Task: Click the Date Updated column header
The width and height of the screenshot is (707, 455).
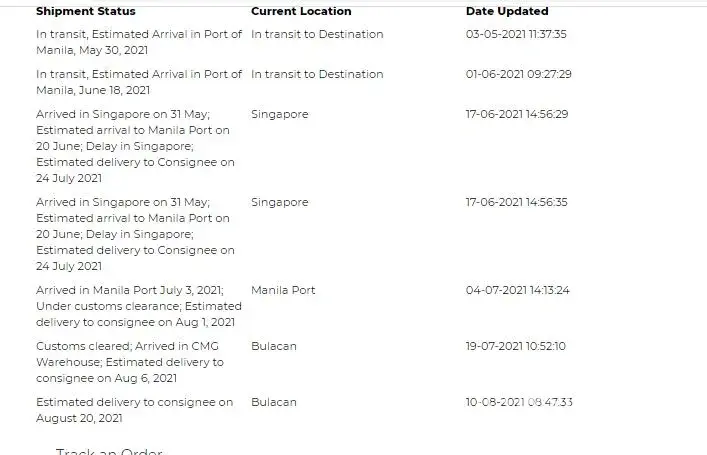Action: pyautogui.click(x=507, y=12)
